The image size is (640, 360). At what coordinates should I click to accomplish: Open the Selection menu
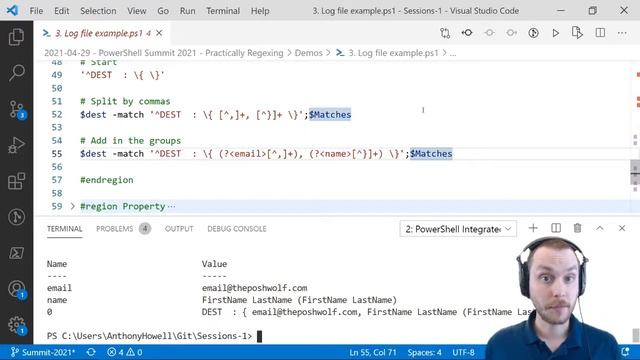[x=98, y=11]
